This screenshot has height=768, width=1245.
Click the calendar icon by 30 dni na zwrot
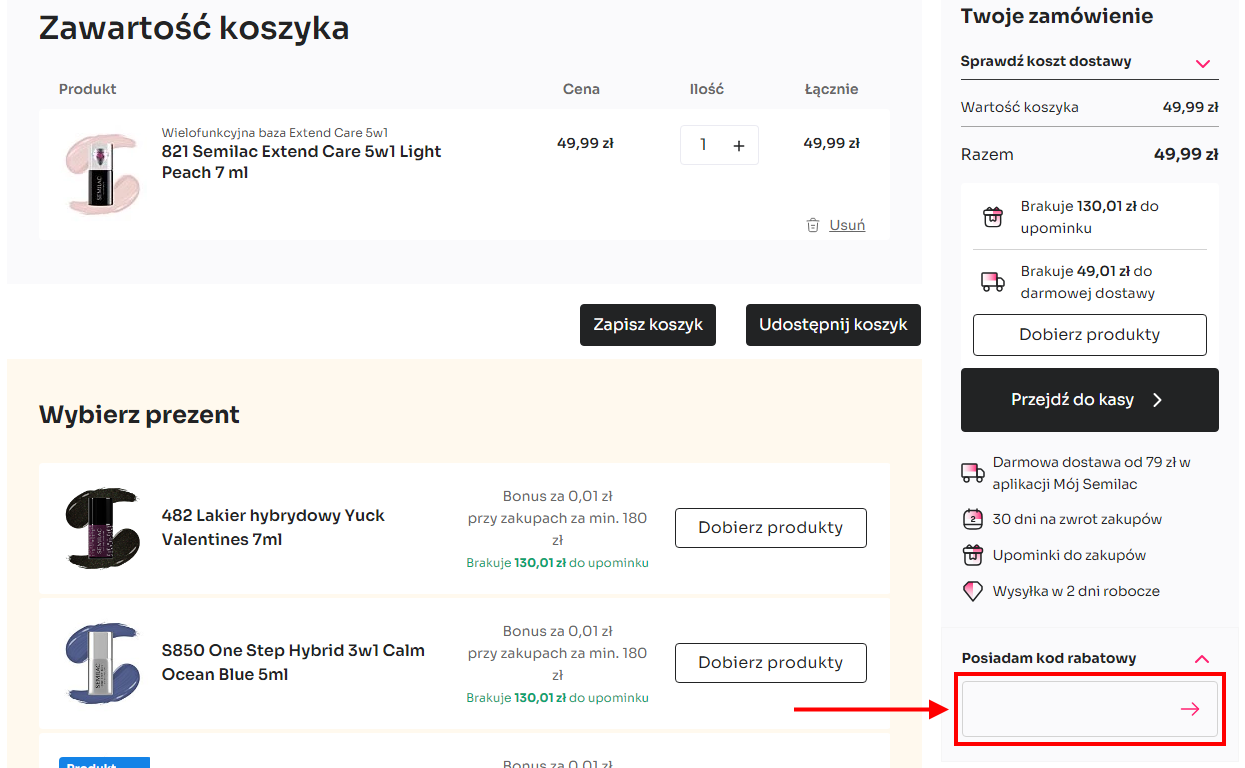click(973, 519)
